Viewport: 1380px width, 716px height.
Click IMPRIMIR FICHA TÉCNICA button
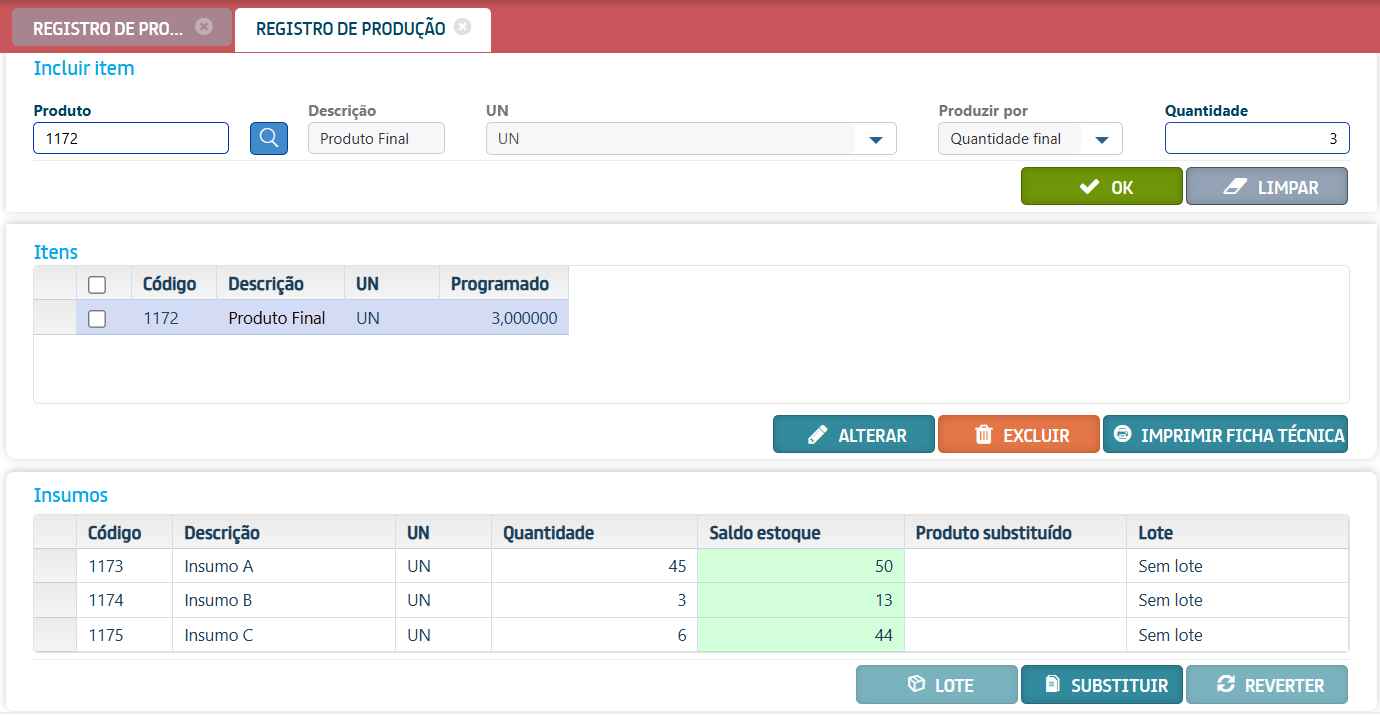[x=1225, y=435]
